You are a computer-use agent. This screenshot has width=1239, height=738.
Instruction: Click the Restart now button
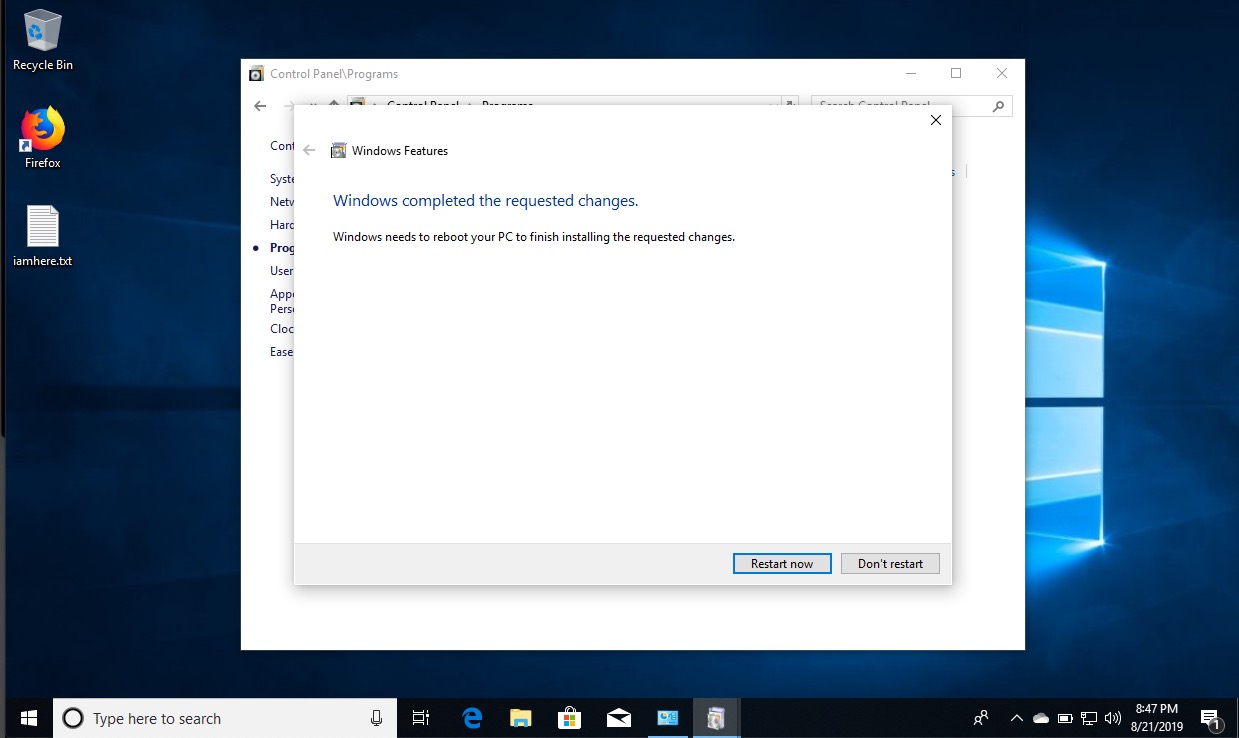pyautogui.click(x=781, y=564)
